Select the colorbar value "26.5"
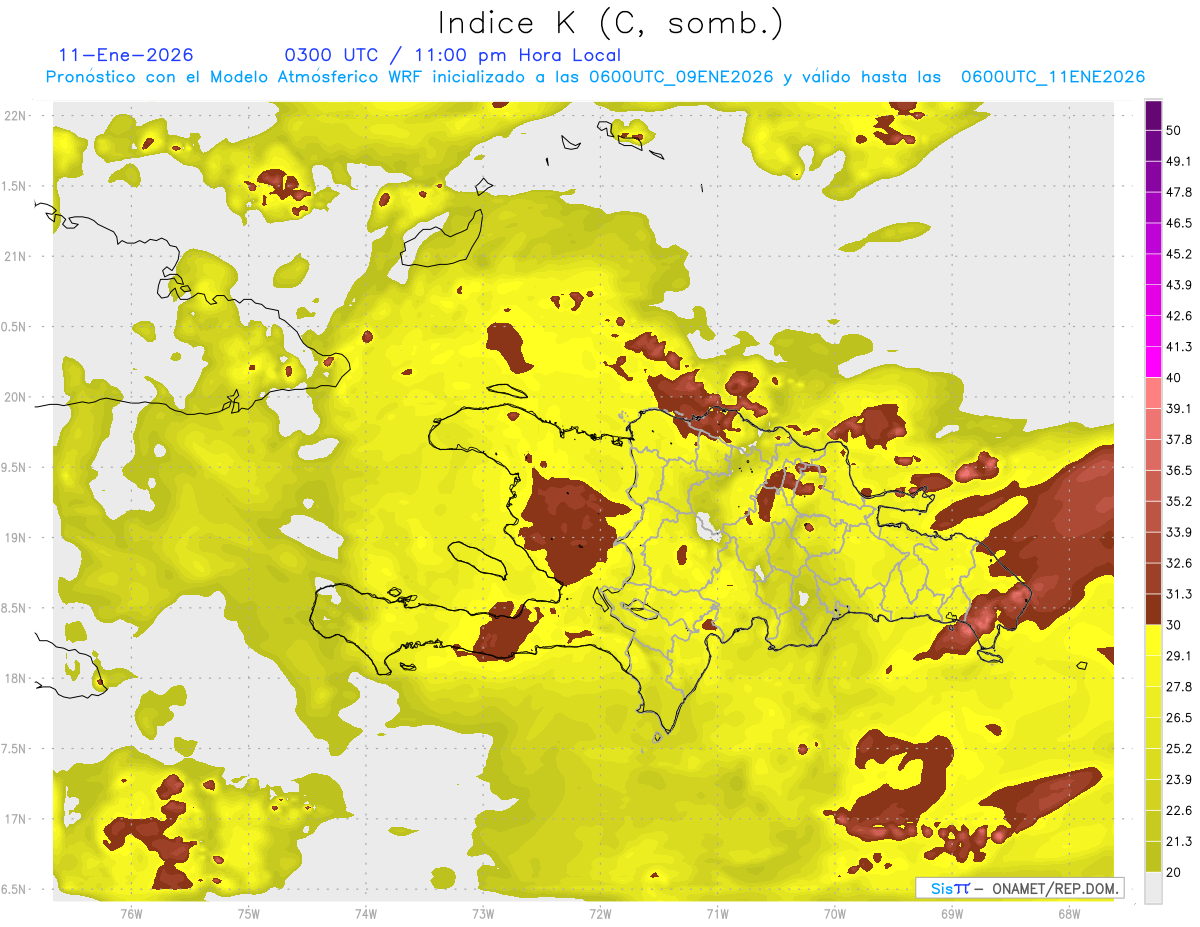 click(x=1178, y=718)
